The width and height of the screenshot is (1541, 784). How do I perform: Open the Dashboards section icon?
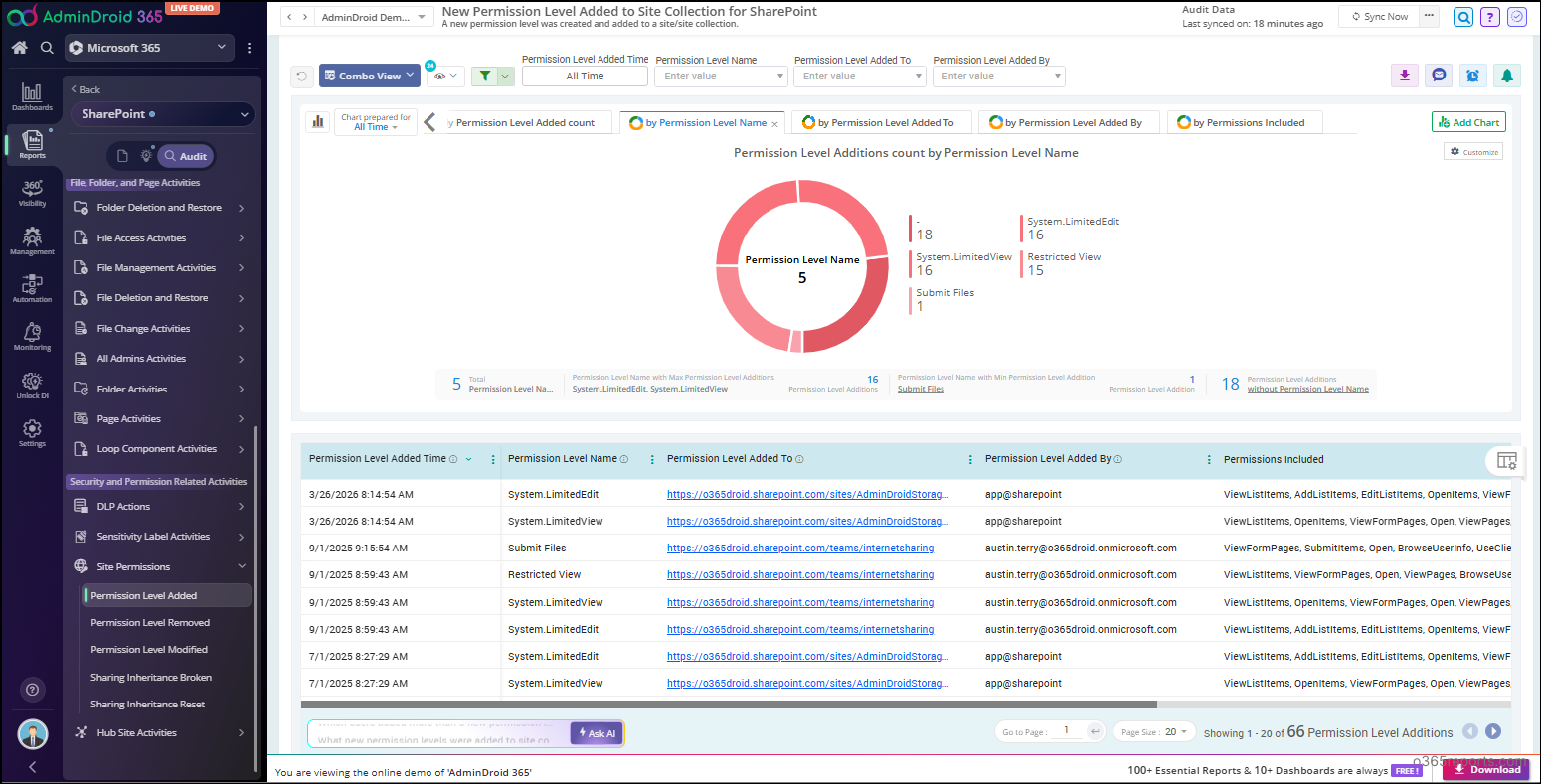click(x=32, y=95)
